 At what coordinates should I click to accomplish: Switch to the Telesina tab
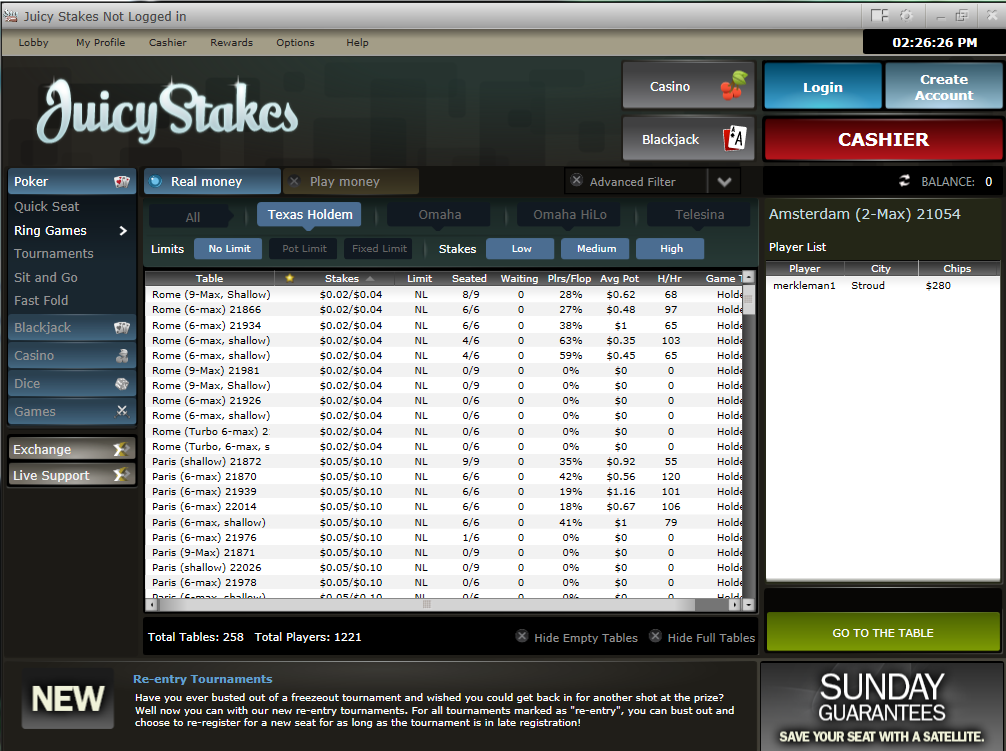point(699,214)
